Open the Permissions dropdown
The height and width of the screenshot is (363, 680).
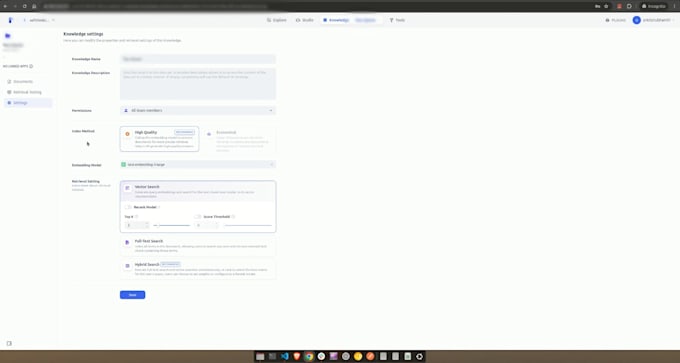pos(198,111)
